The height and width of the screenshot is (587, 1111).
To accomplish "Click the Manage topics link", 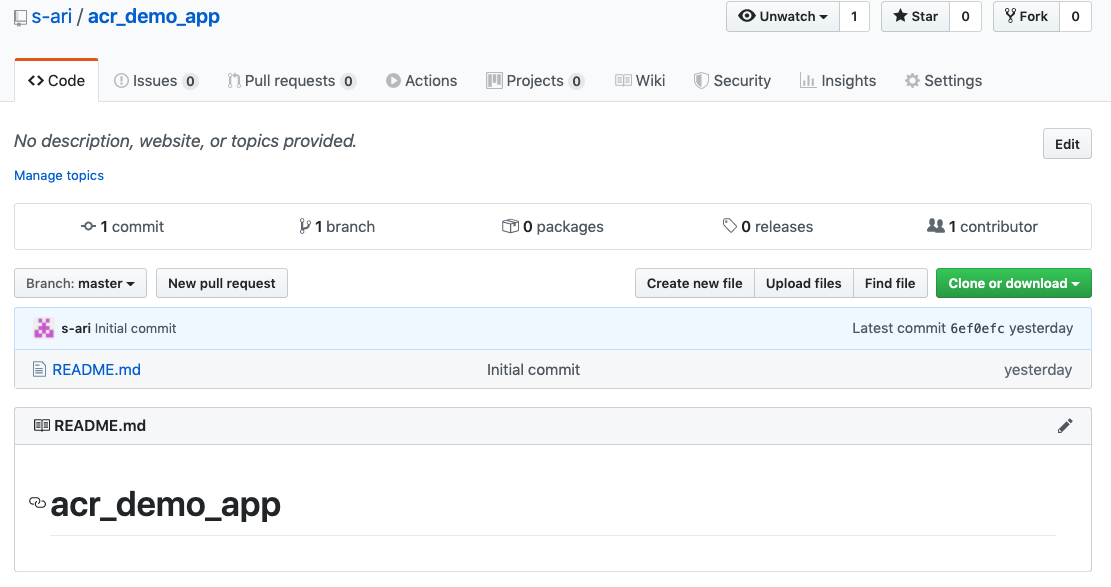I will 59,175.
